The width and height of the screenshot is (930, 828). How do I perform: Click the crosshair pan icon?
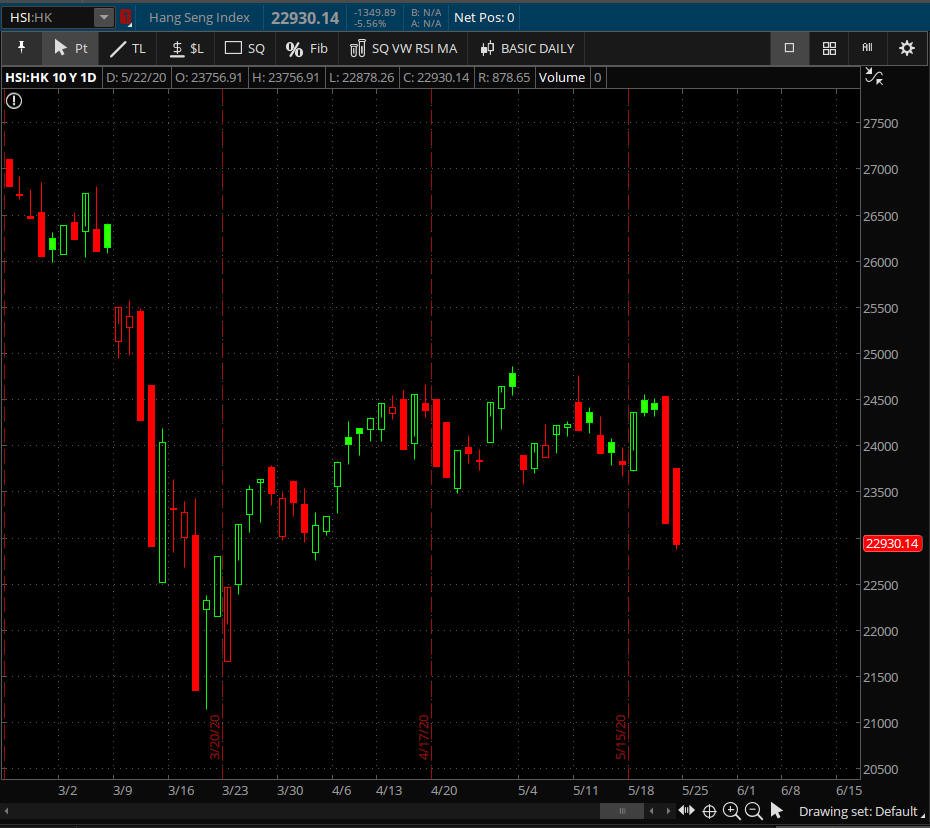(710, 811)
